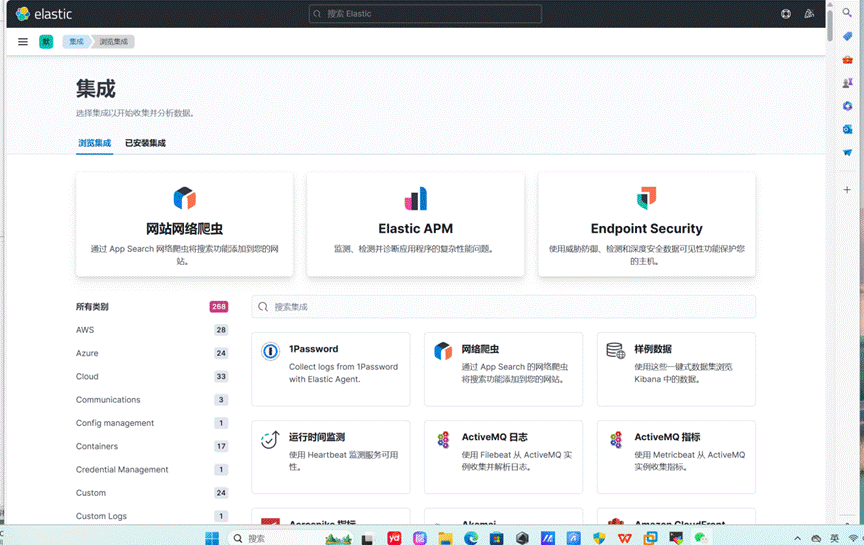Open Edge sidebar paper plane icon
This screenshot has width=864, height=545.
pyautogui.click(x=847, y=153)
